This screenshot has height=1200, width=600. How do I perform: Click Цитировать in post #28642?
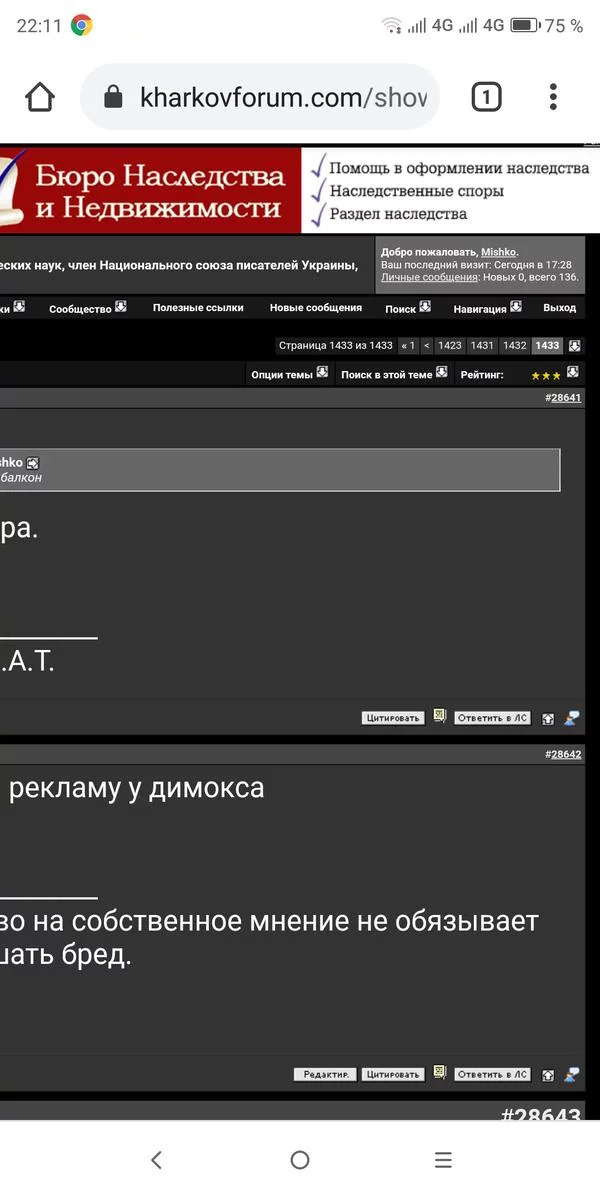click(393, 1074)
